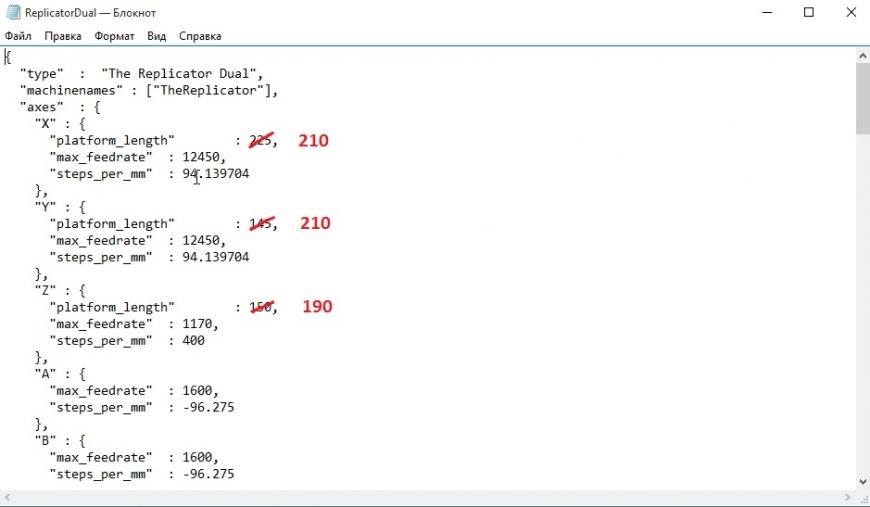The width and height of the screenshot is (870, 507).
Task: Click X max_feedrate value 12450
Action: (201, 157)
